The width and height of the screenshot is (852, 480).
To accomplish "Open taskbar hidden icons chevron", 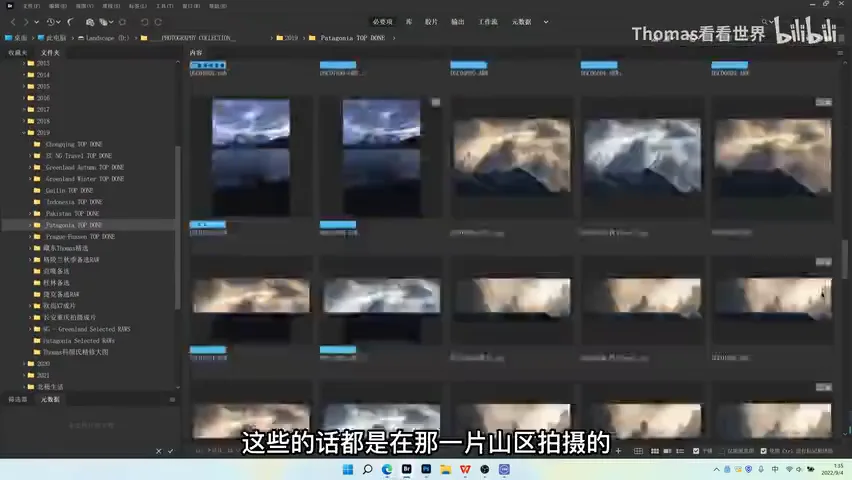I will click(716, 470).
